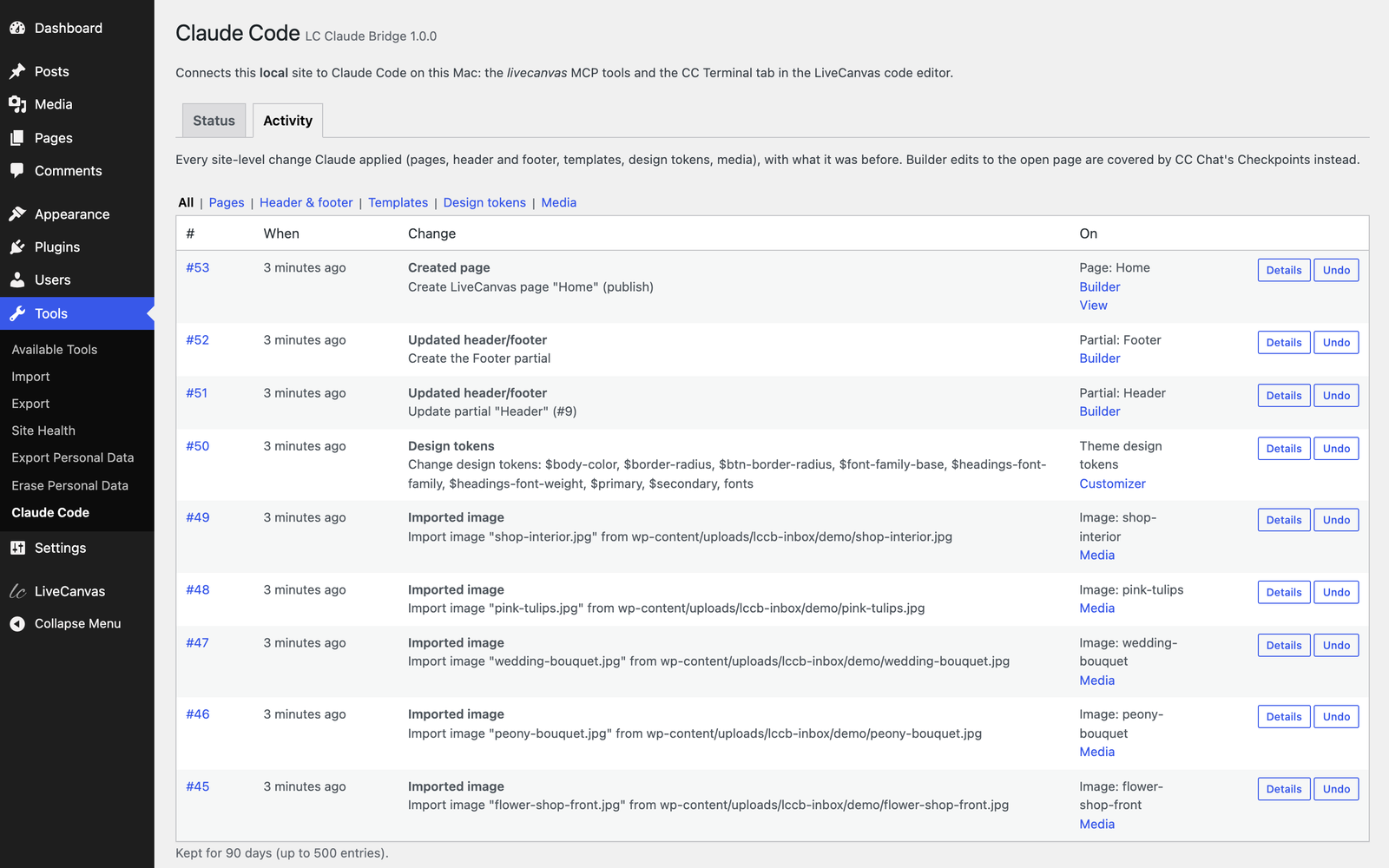Undo the pink-tulips image import
Screen dimensions: 1389x868
(x=1336, y=592)
